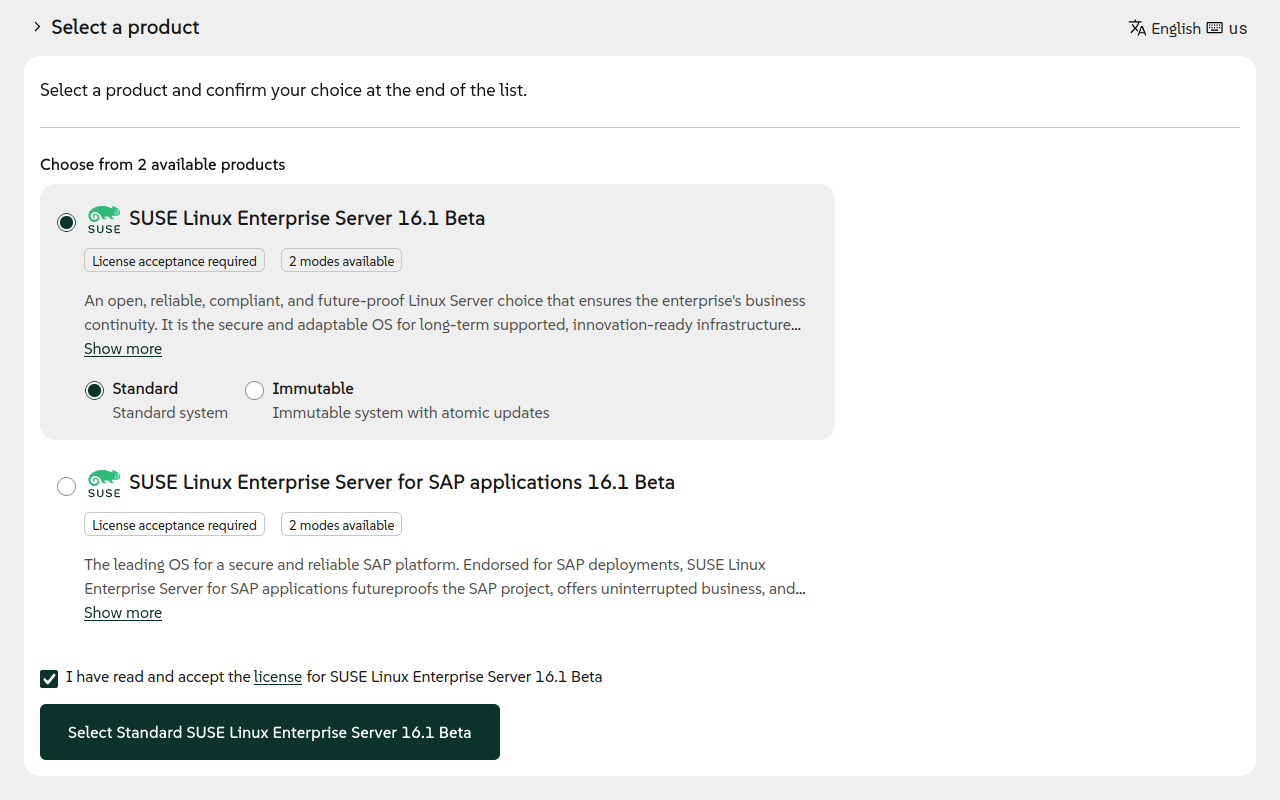This screenshot has width=1280, height=800.
Task: Click the keyboard layout icon
Action: [x=1214, y=28]
